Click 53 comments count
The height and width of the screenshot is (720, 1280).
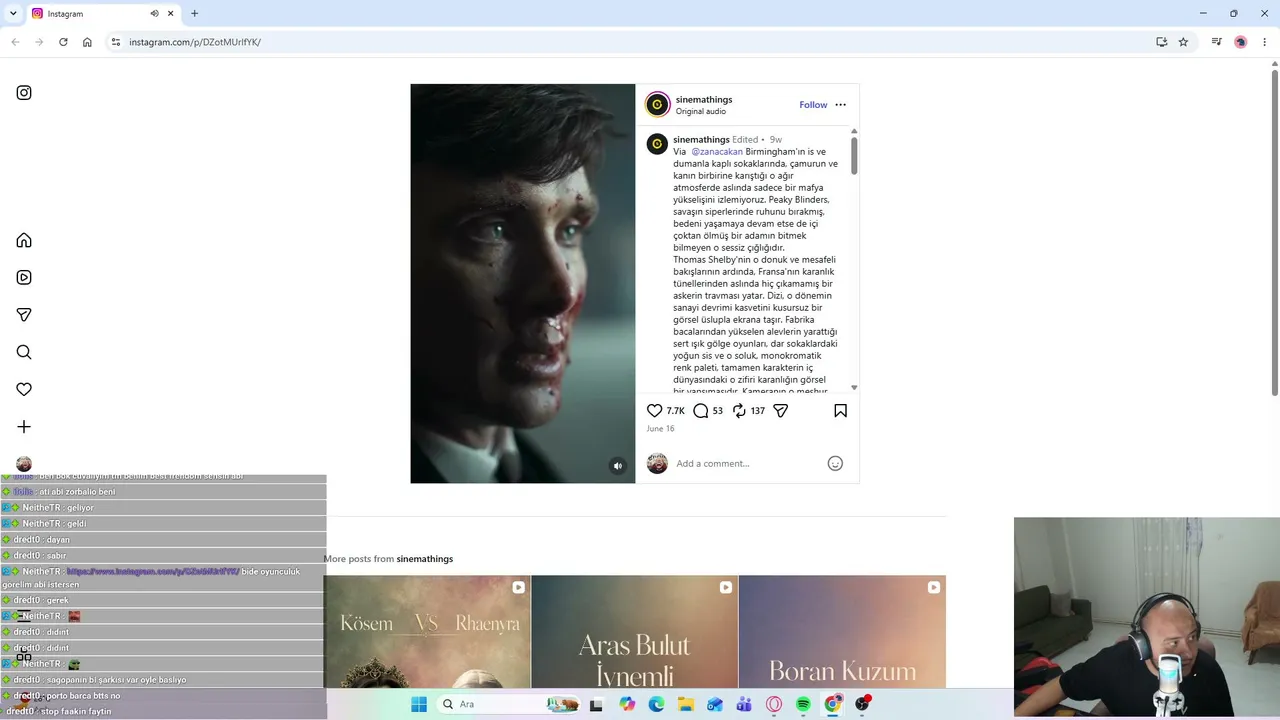(717, 411)
